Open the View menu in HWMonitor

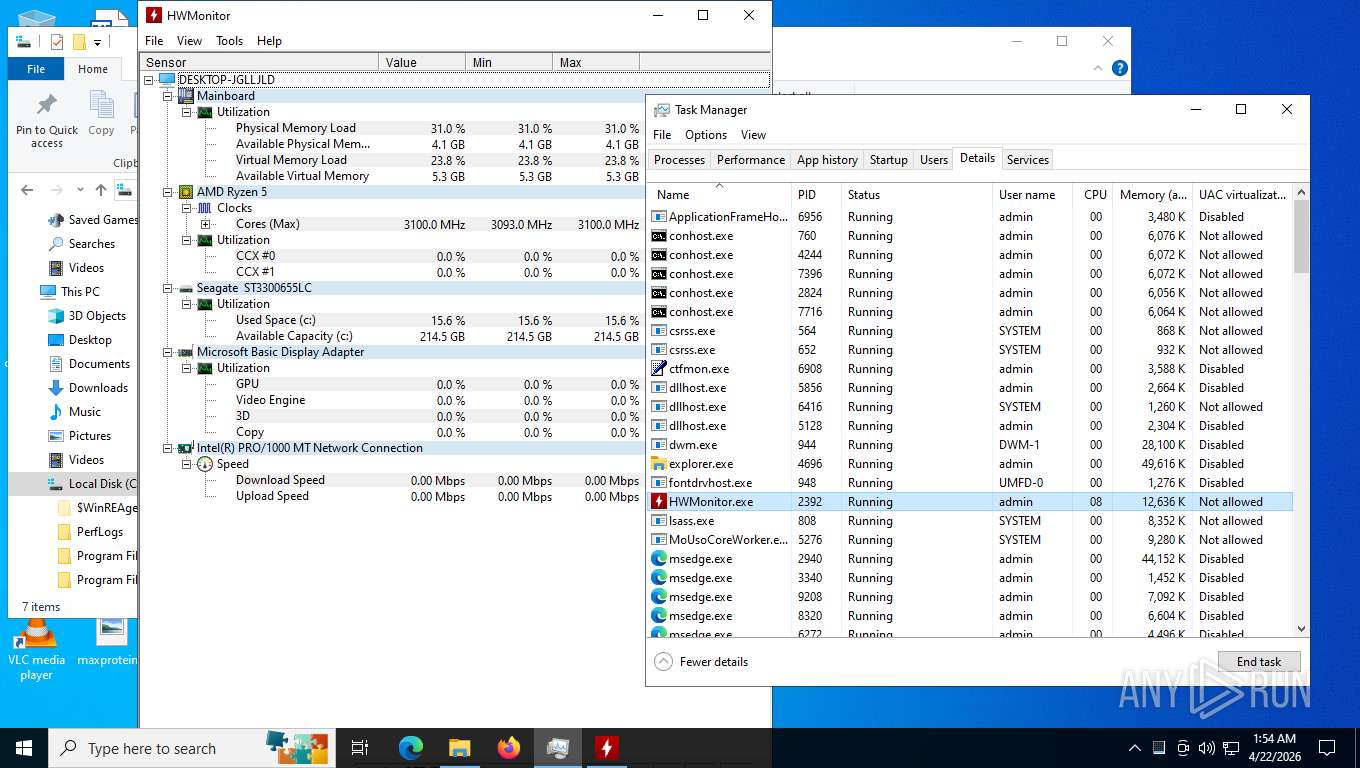click(x=189, y=41)
